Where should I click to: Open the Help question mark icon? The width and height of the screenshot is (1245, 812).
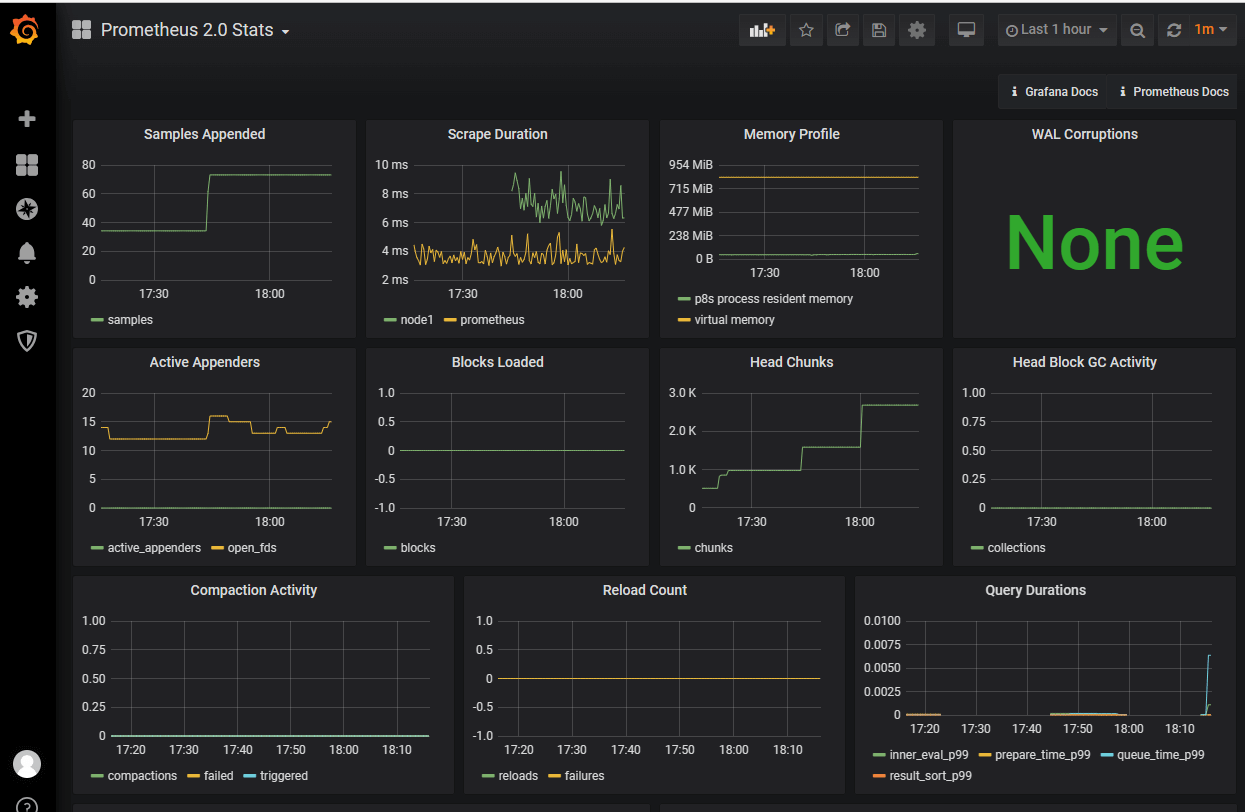point(27,804)
